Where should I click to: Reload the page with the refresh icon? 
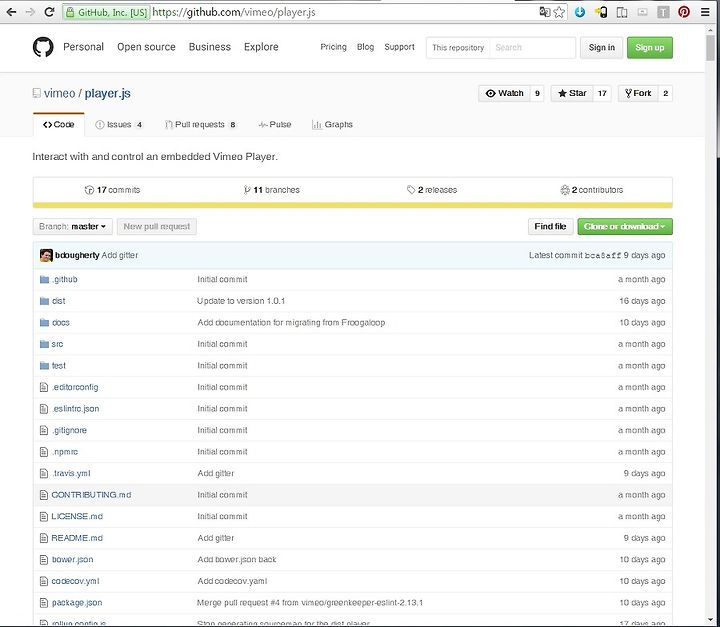click(x=49, y=12)
